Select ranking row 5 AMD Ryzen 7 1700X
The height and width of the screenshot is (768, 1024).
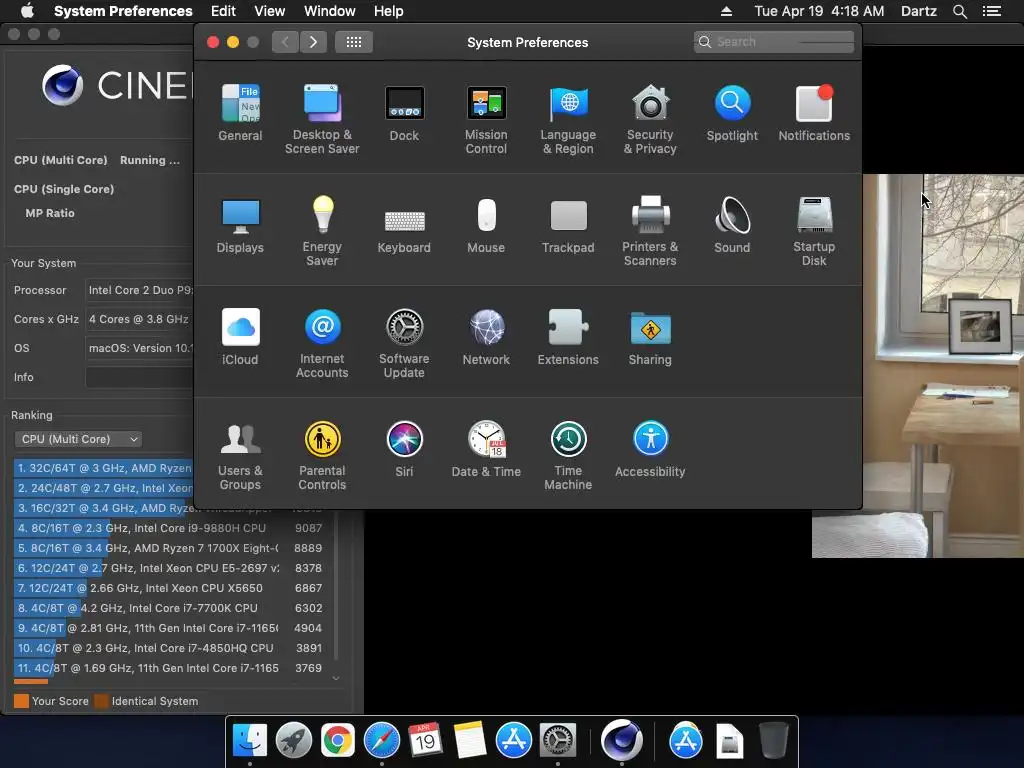[168, 548]
